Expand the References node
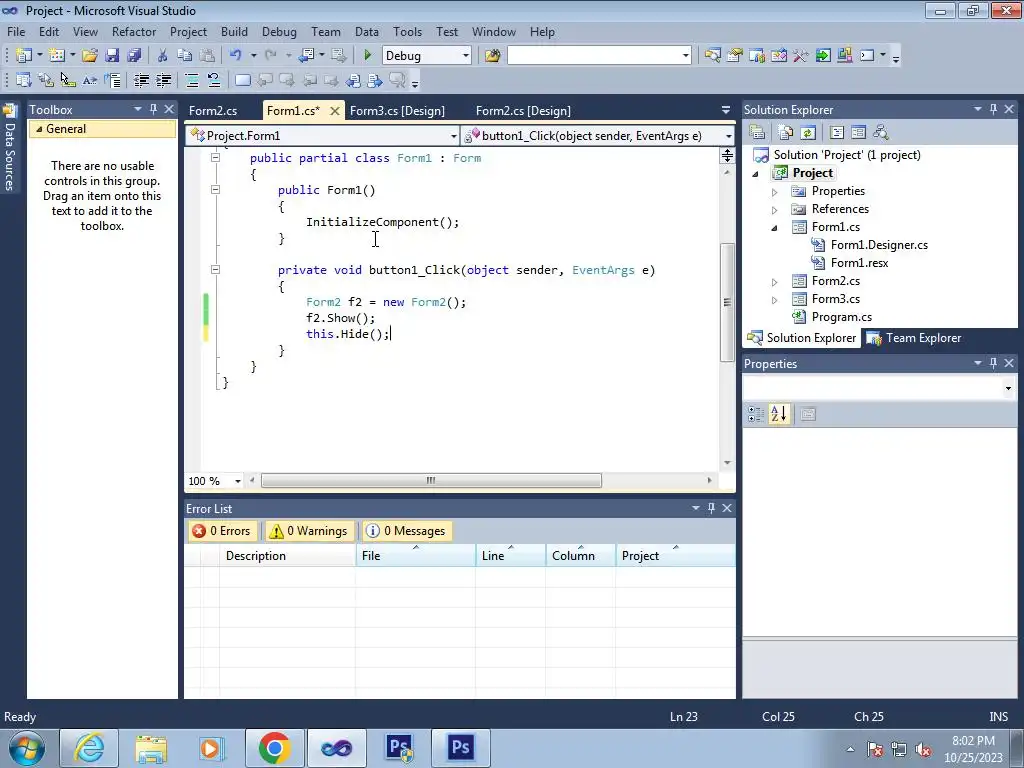The image size is (1024, 768). 775,210
